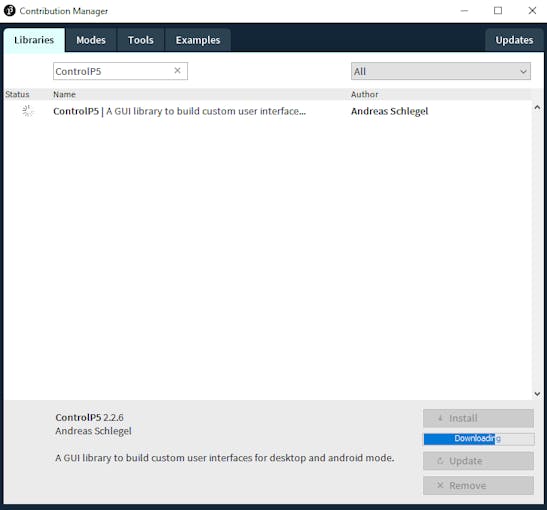Close the Contribution Manager window
Image resolution: width=547 pixels, height=510 pixels.
click(x=532, y=11)
